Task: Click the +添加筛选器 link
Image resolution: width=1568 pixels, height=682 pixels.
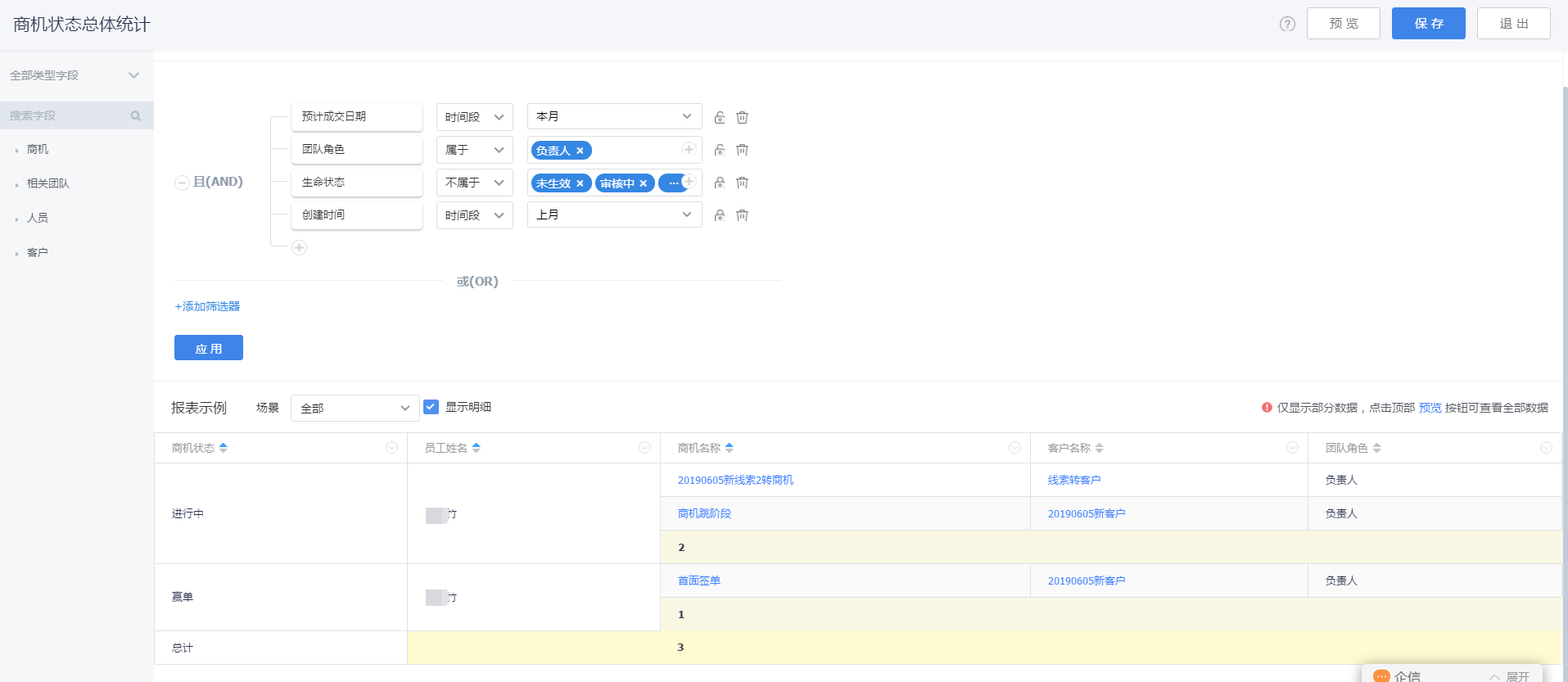Action: (x=207, y=306)
